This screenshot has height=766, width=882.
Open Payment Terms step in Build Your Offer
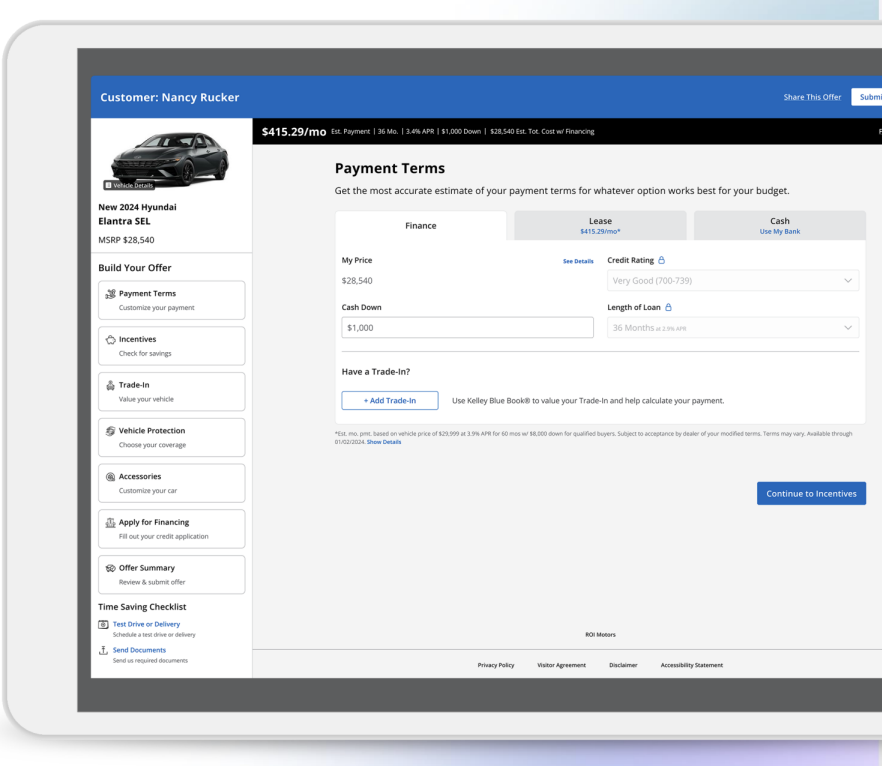pyautogui.click(x=172, y=300)
